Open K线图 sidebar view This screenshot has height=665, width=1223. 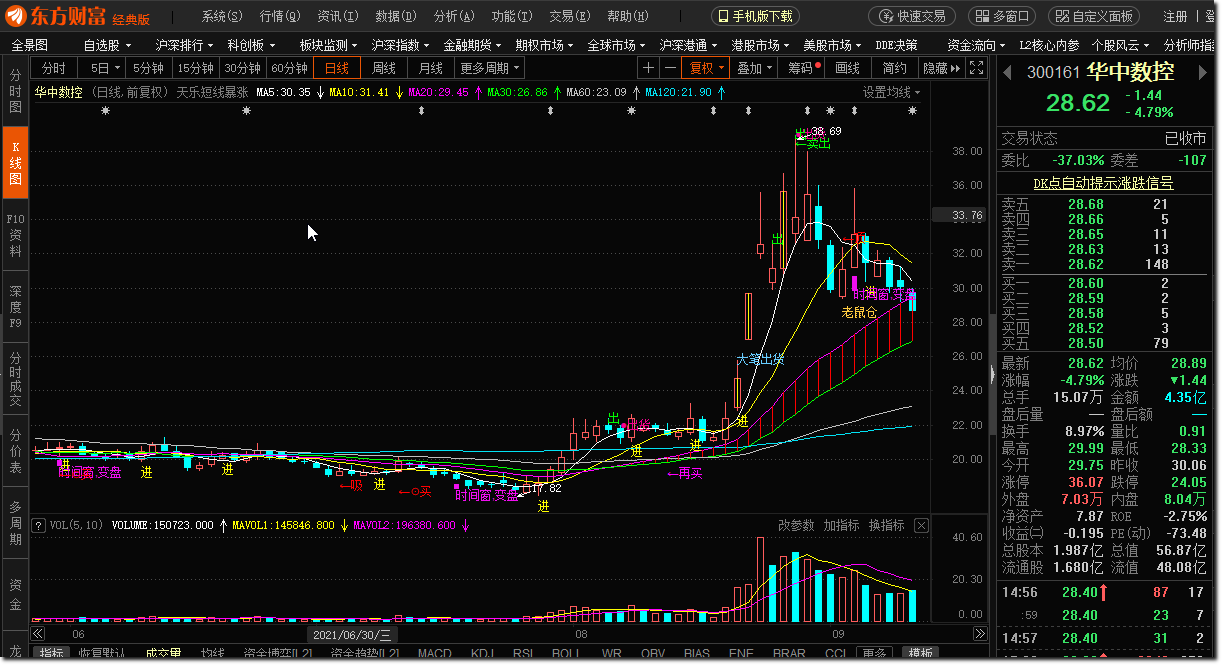point(15,163)
